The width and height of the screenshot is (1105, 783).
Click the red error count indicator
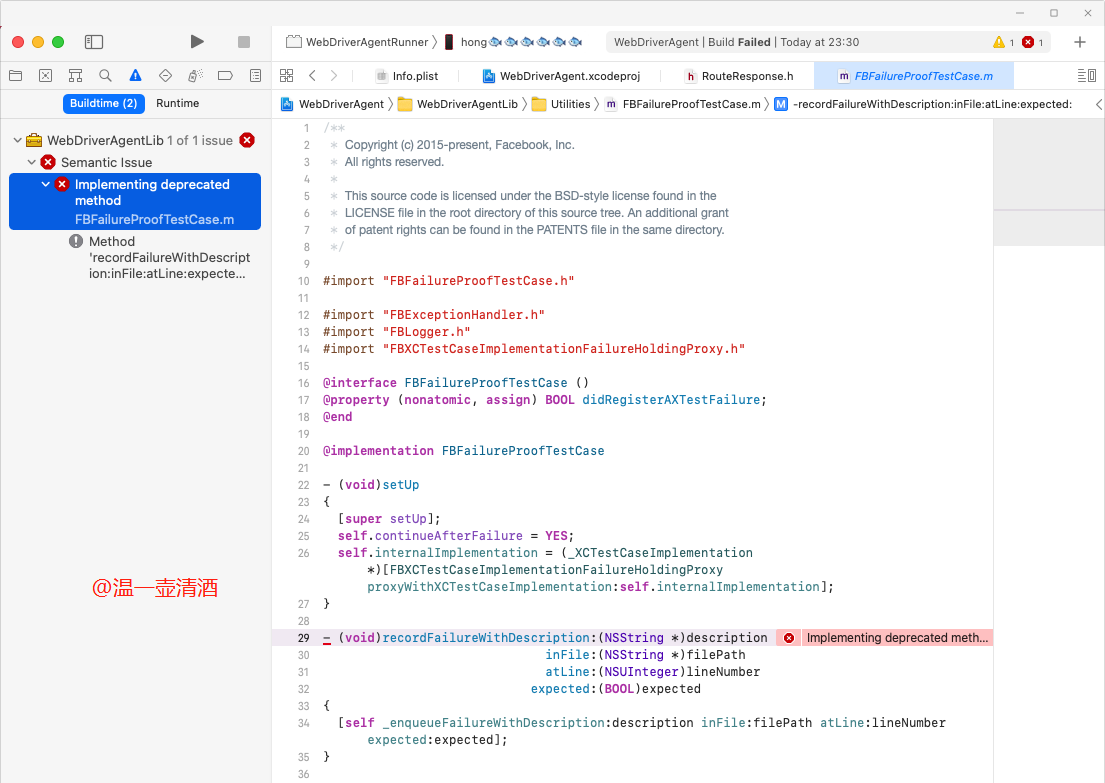pos(1032,42)
